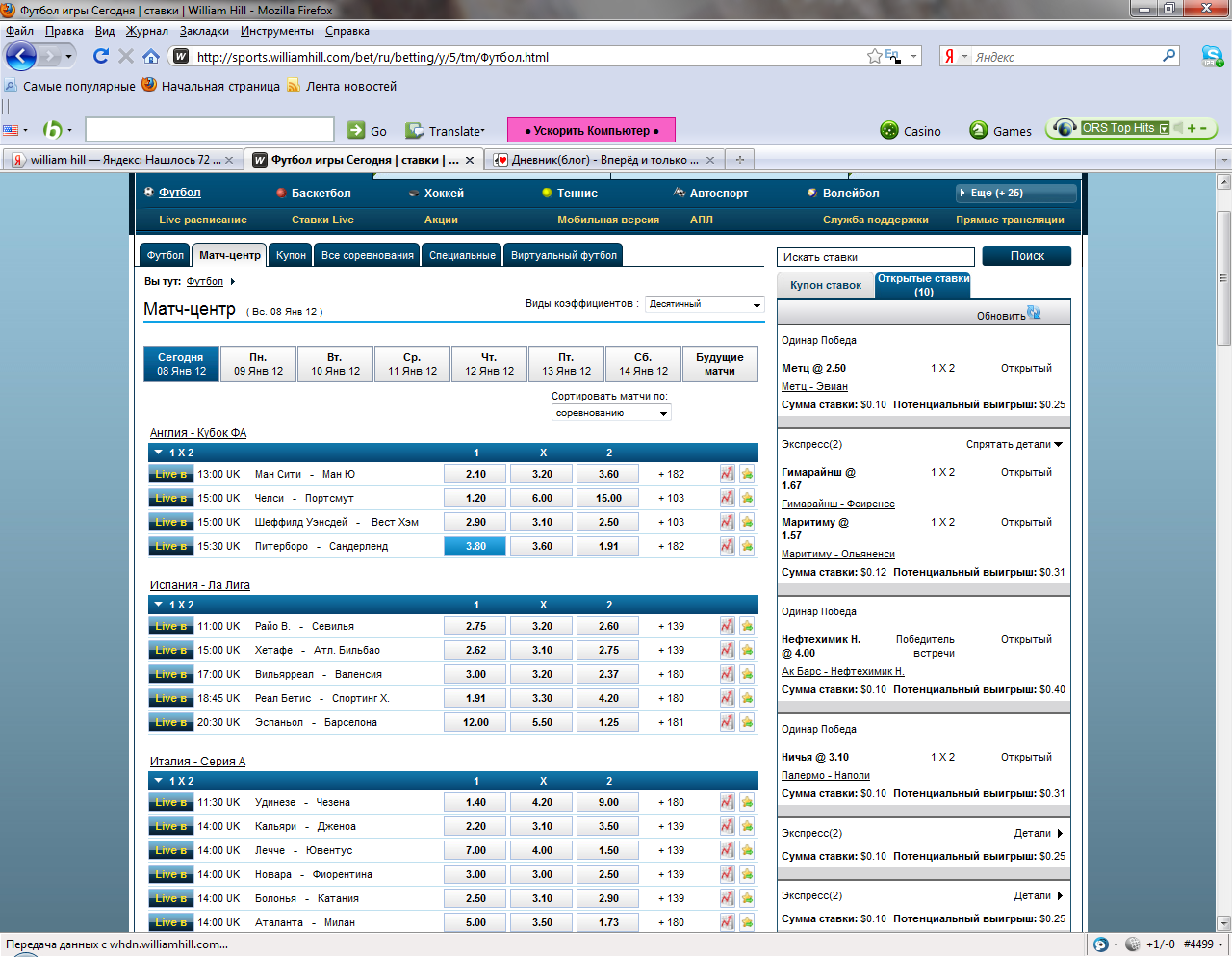Viewport: 1232px width, 957px height.
Task: Open the Метц - Эвиан bet link
Action: [x=814, y=386]
